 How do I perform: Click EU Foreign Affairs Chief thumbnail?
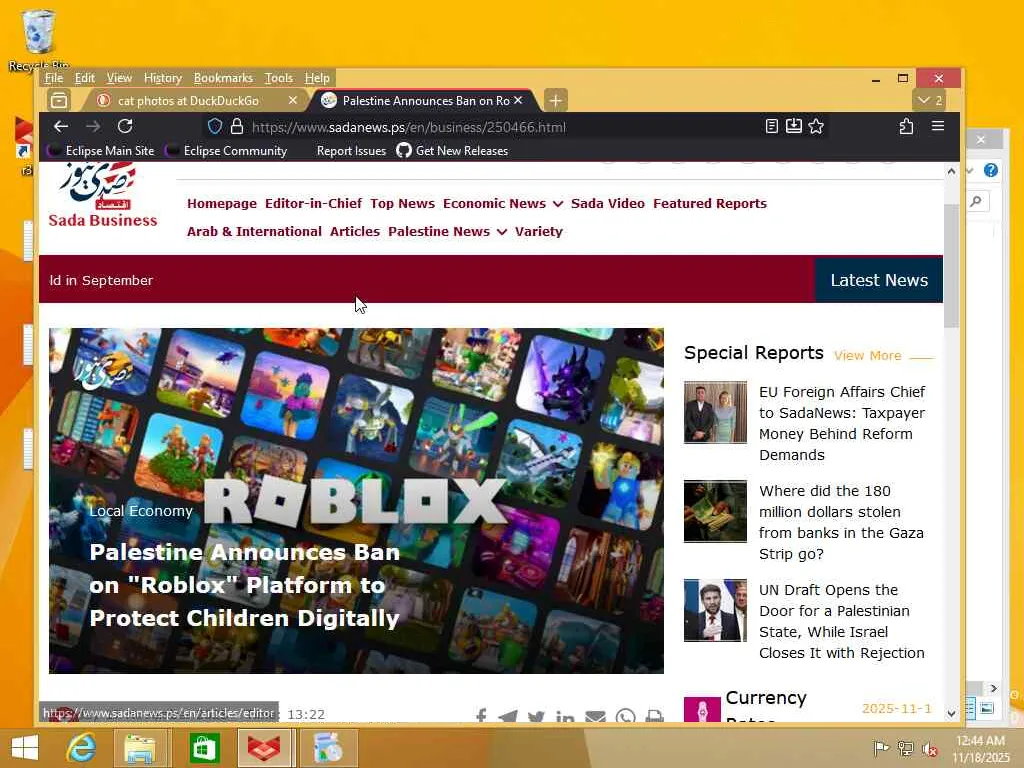715,413
